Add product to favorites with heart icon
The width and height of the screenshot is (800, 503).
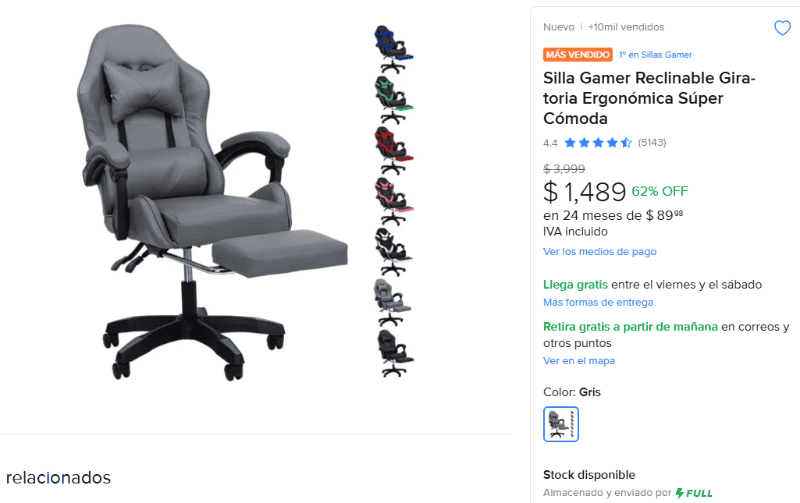pyautogui.click(x=782, y=28)
